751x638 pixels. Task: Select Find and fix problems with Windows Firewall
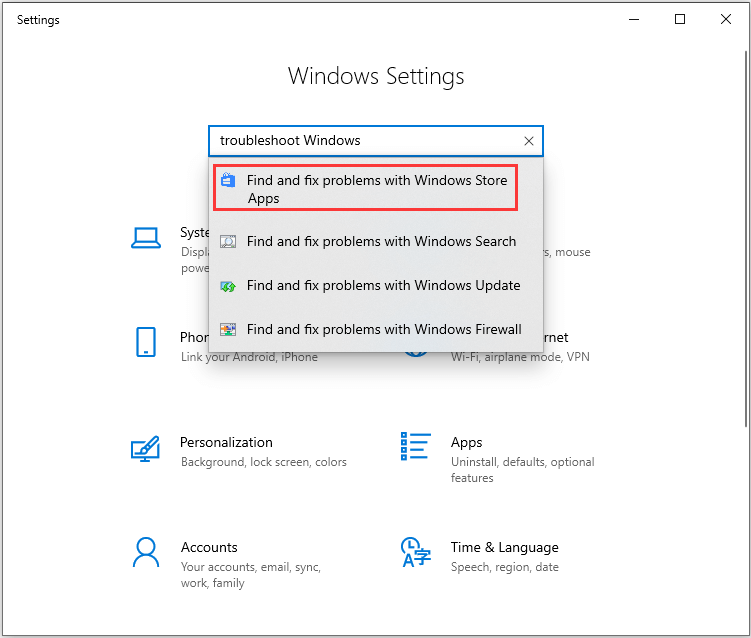[376, 330]
